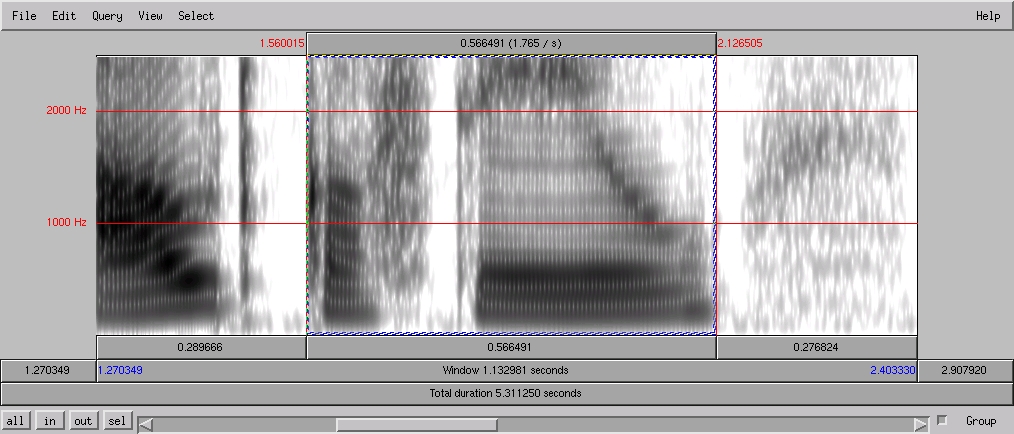Play the total duration 5.311250 seconds bar
The height and width of the screenshot is (434, 1014).
pyautogui.click(x=506, y=393)
